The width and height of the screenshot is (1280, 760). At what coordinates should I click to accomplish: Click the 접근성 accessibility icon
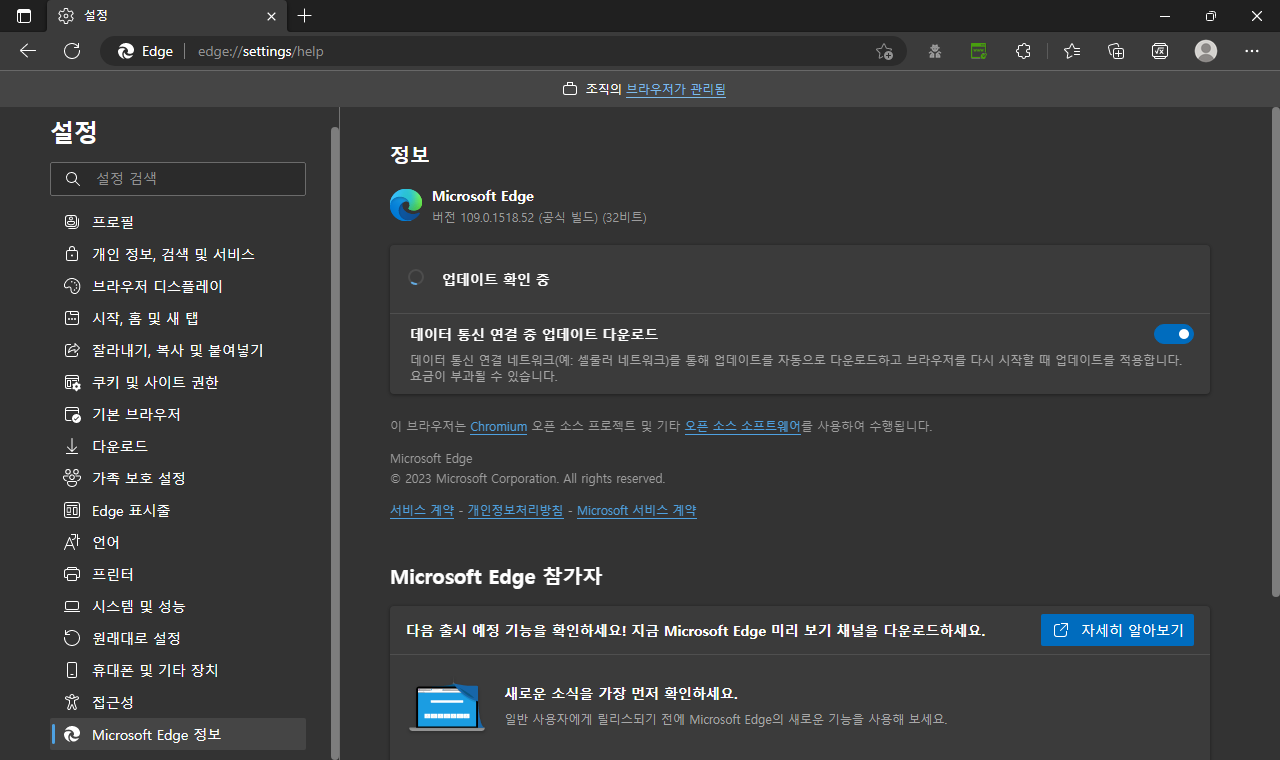72,702
